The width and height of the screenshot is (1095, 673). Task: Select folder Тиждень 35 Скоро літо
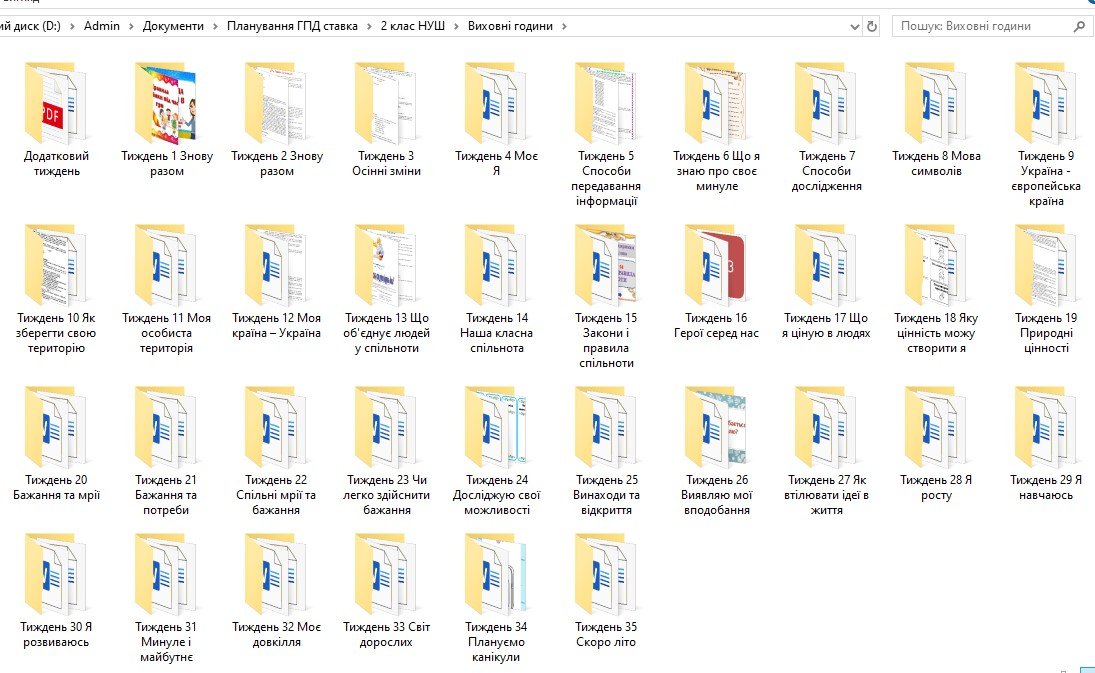pyautogui.click(x=606, y=575)
